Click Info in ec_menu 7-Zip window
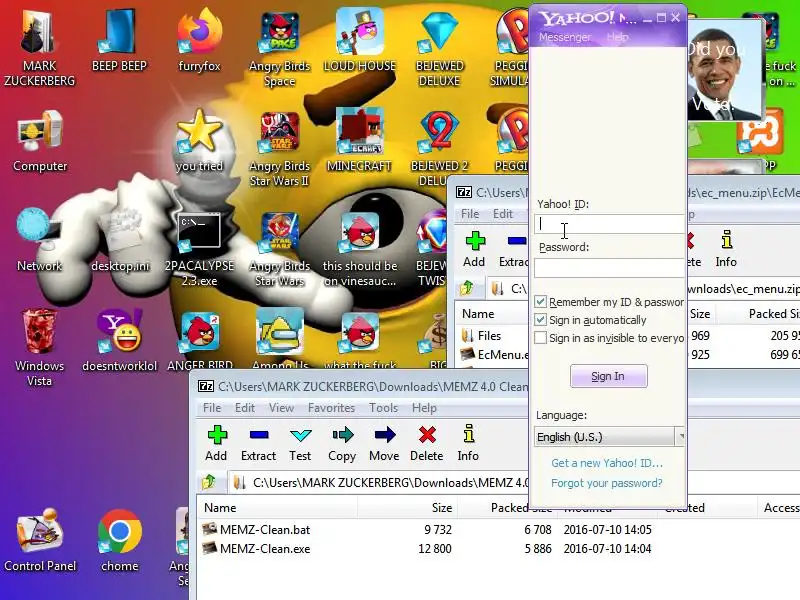The width and height of the screenshot is (800, 600). coord(726,249)
